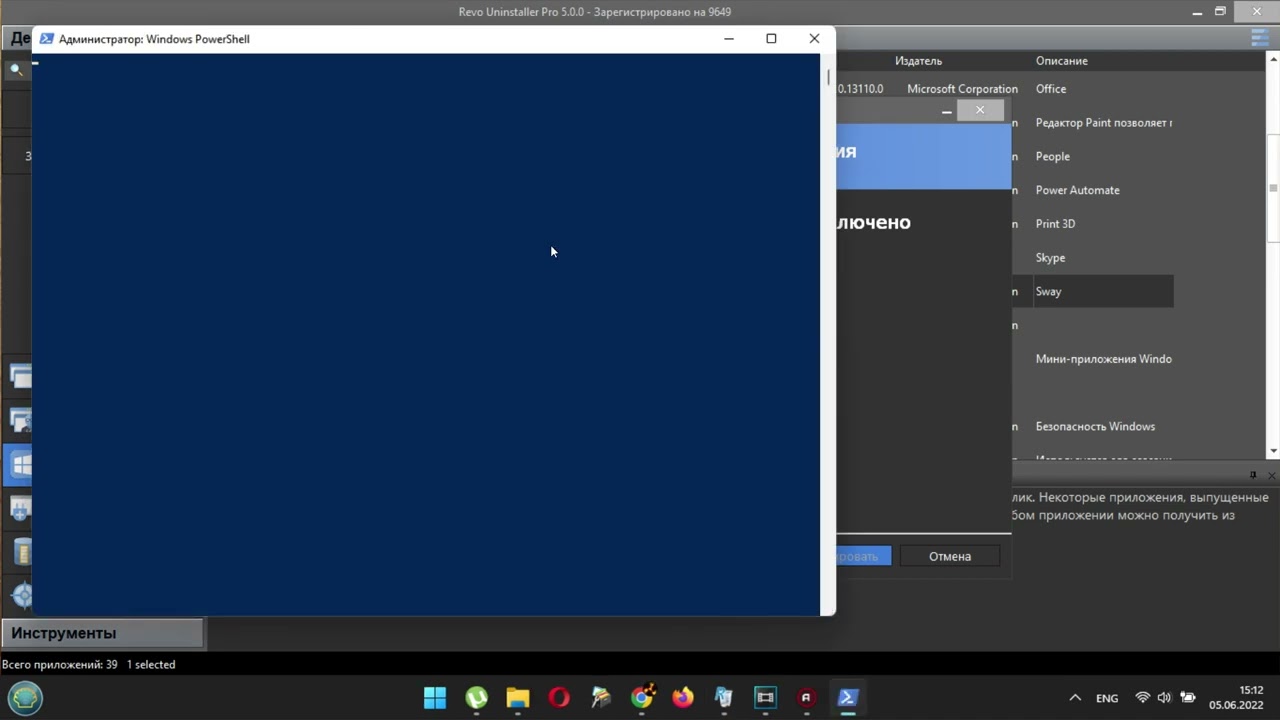
Task: Click the Revo app list vertical scrollbar thumb
Action: coord(1273,188)
